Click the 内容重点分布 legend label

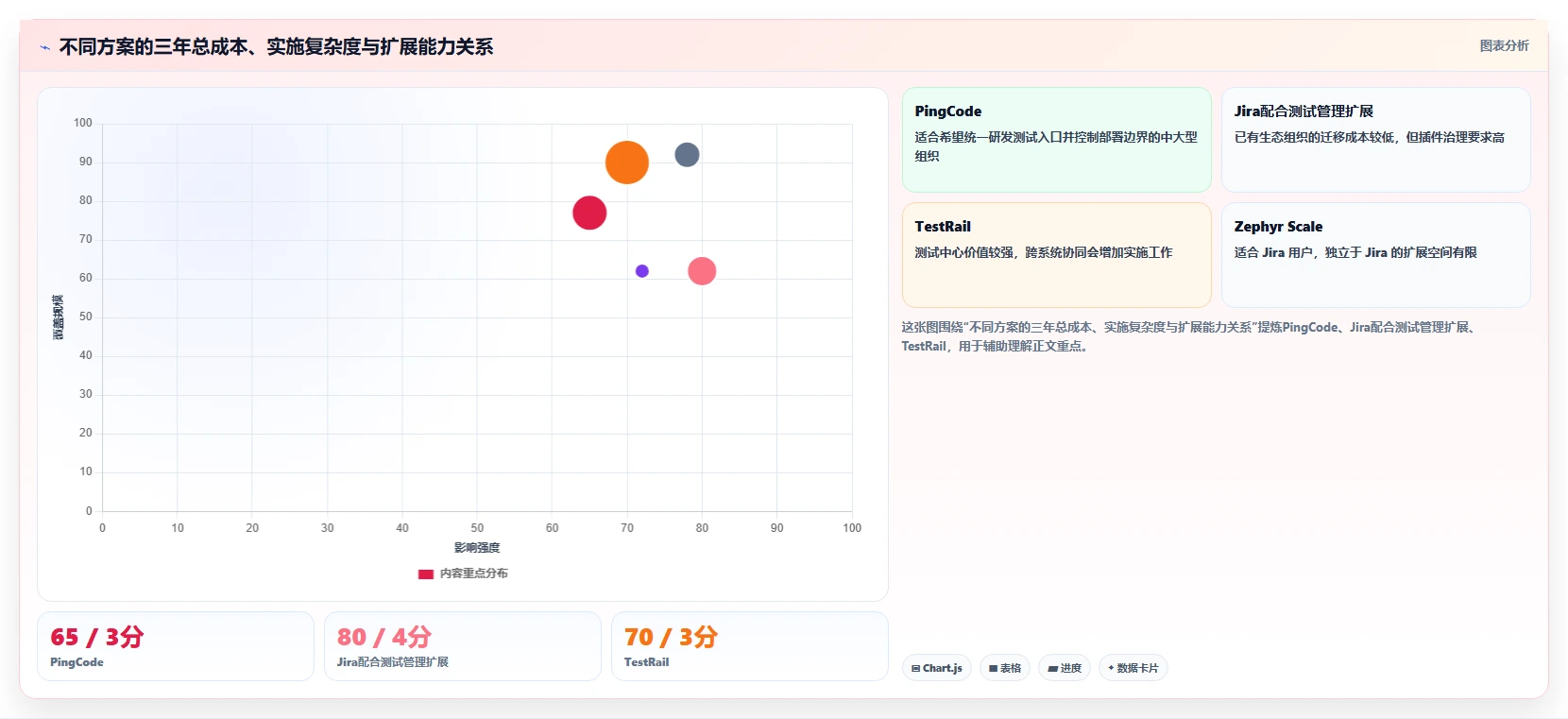(474, 573)
